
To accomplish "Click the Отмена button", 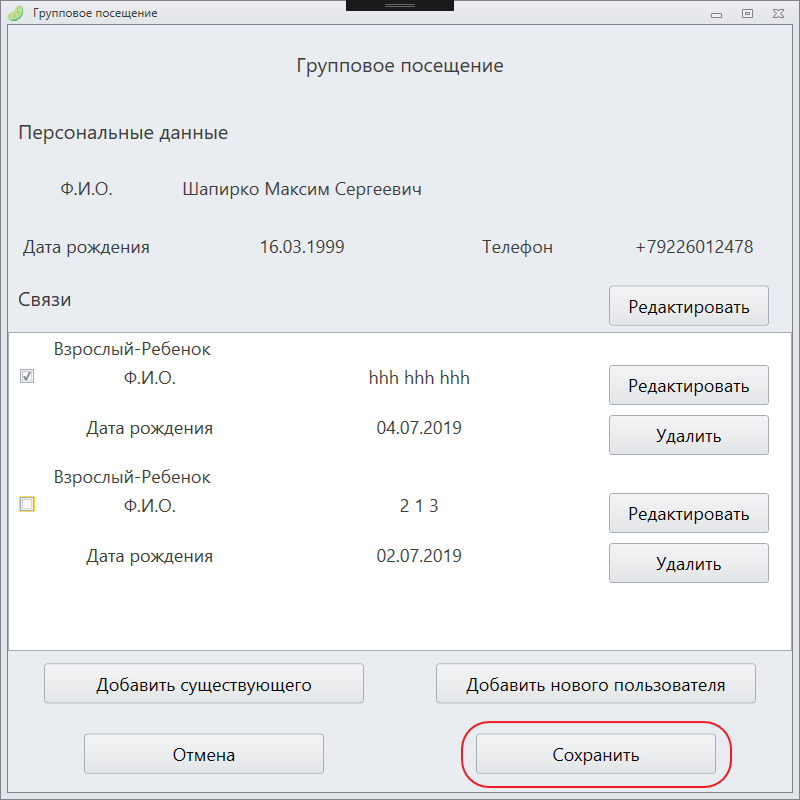I will coord(204,754).
